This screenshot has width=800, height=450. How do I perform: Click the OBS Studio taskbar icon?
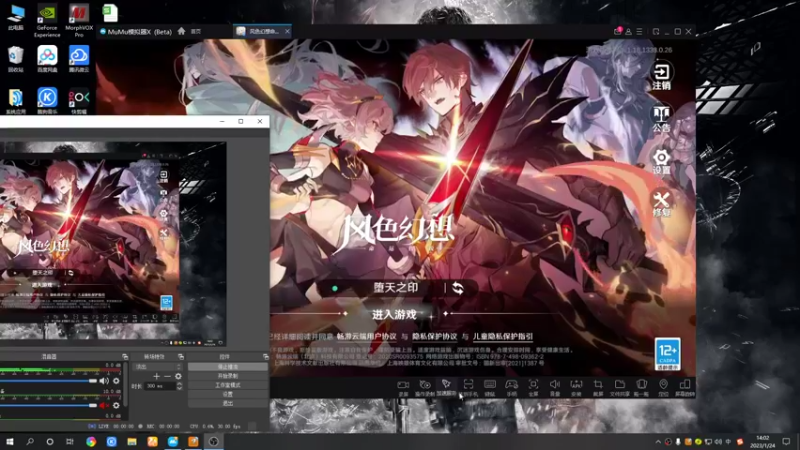click(x=213, y=441)
